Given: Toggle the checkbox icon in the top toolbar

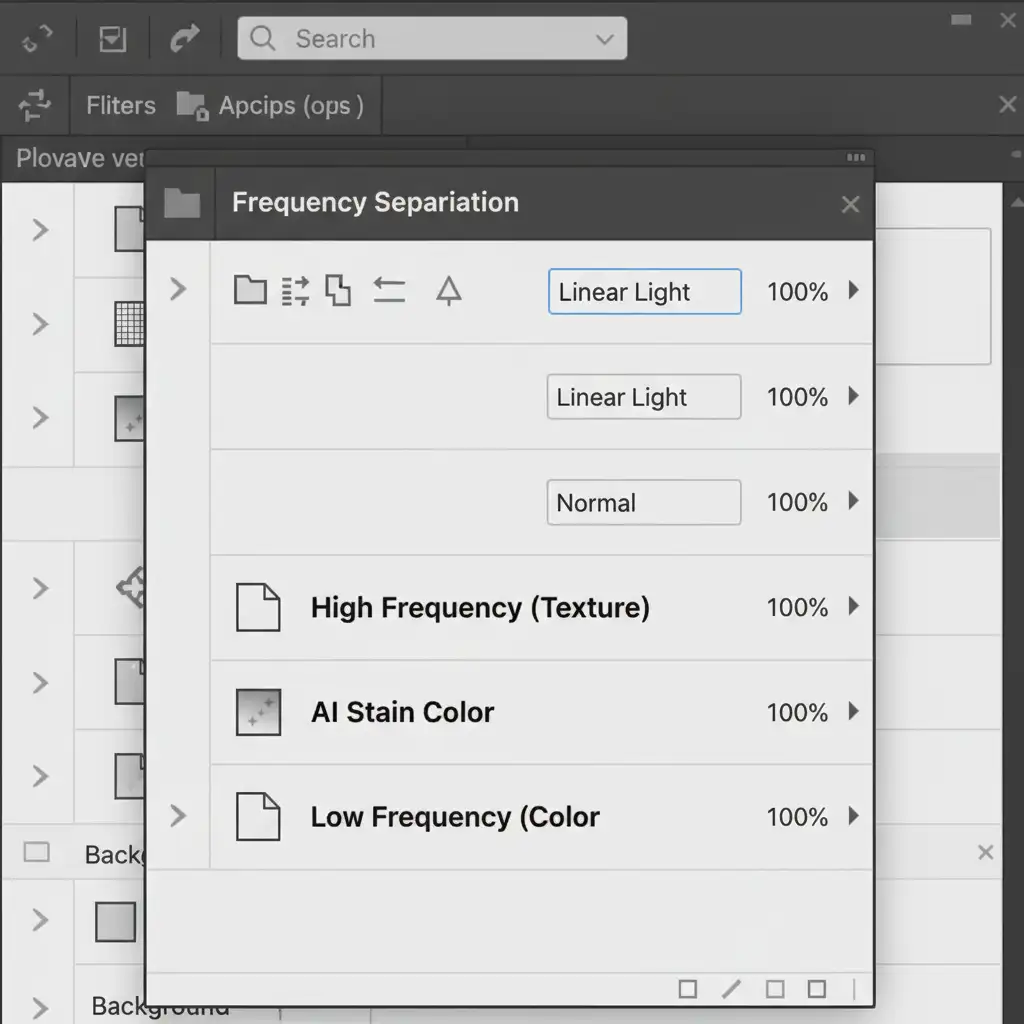Looking at the screenshot, I should [113, 39].
